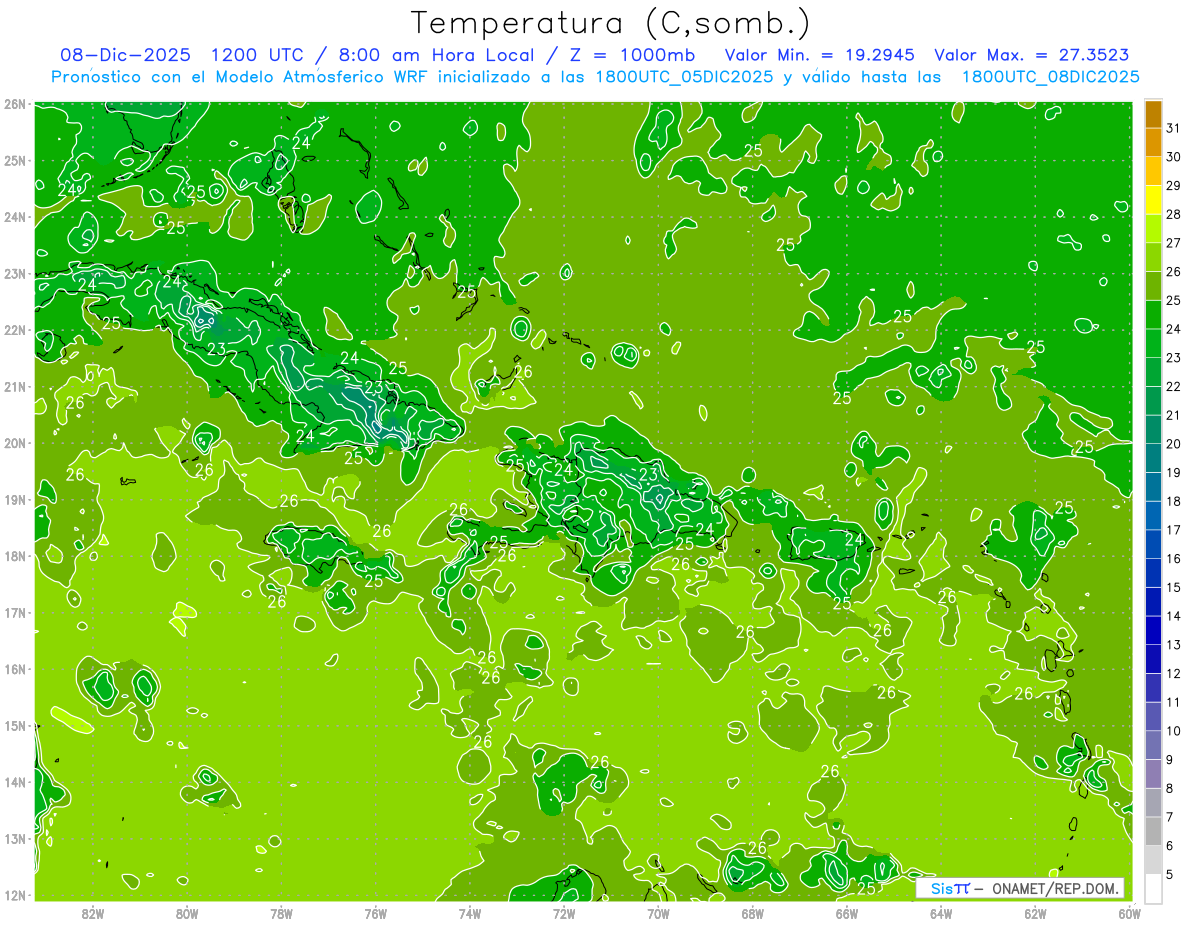The width and height of the screenshot is (1200, 927).
Task: Click the 74W longitude axis label
Action: tap(470, 913)
